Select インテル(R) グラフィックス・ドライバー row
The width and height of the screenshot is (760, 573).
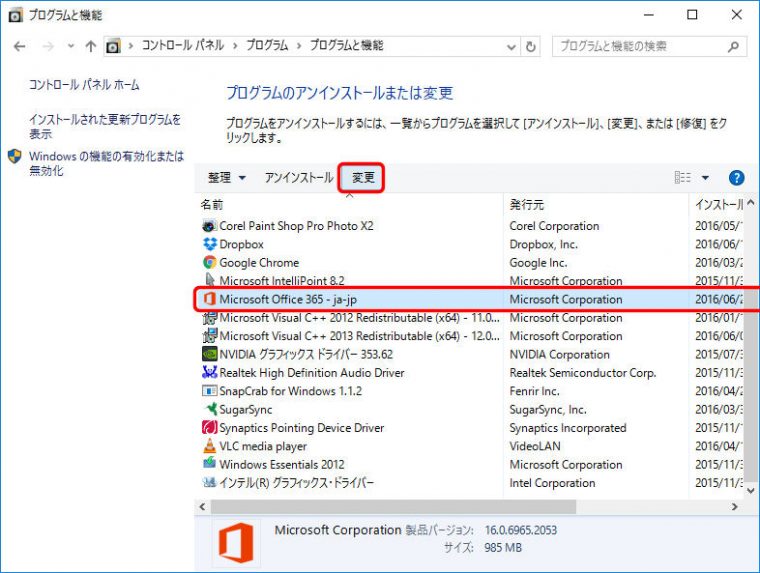point(469,482)
